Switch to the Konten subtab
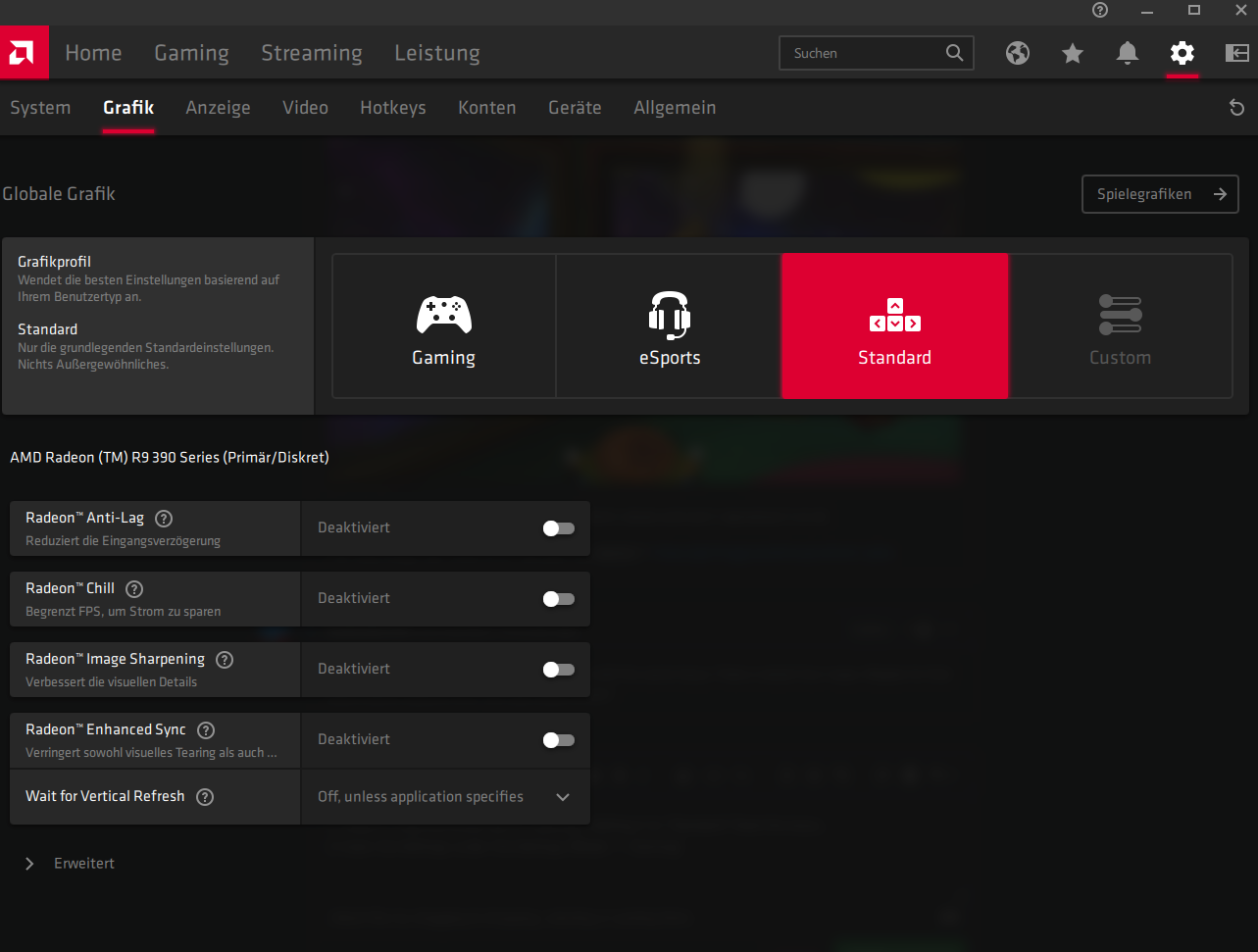1258x952 pixels. click(x=486, y=108)
